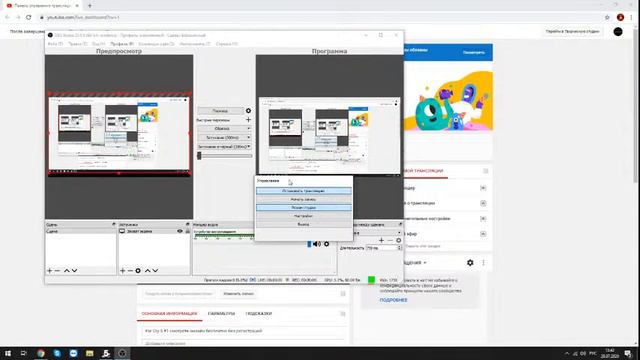
Task: Toggle the lock on Screen Capture source
Action: (x=188, y=231)
